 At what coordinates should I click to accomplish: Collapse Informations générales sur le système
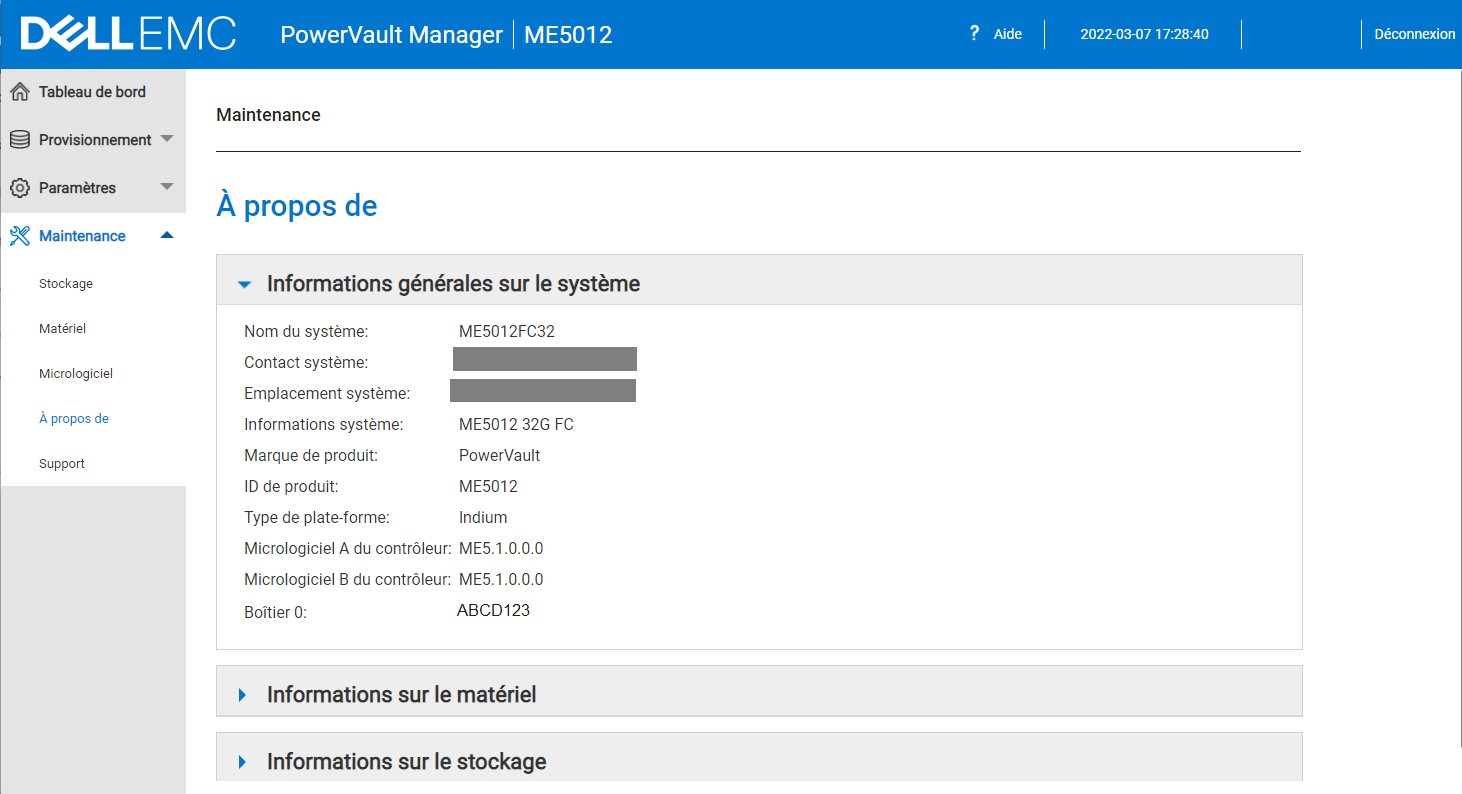243,283
